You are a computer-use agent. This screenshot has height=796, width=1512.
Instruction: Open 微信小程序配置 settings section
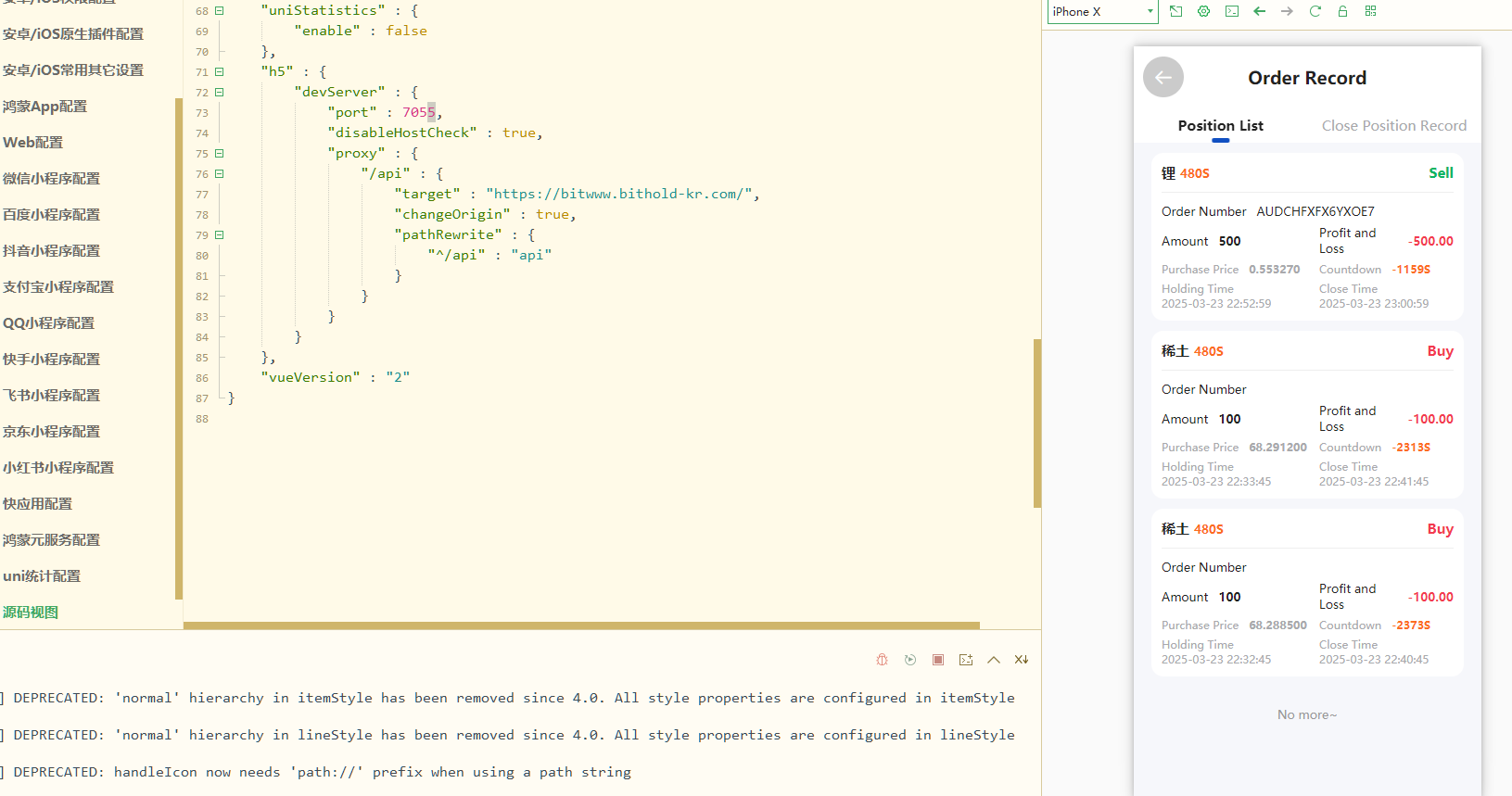click(51, 179)
